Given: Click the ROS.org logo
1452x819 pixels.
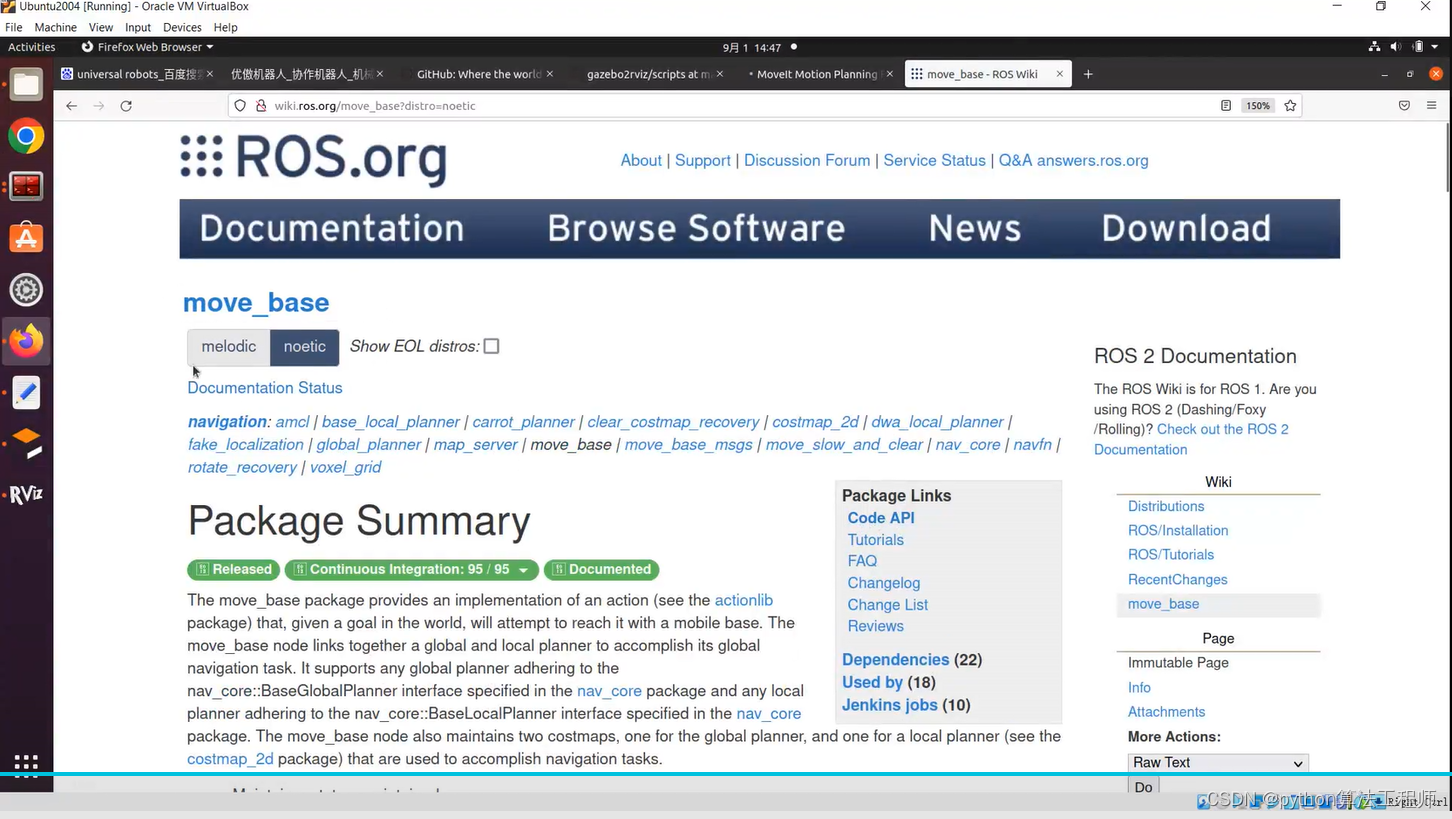Looking at the screenshot, I should click(x=313, y=159).
